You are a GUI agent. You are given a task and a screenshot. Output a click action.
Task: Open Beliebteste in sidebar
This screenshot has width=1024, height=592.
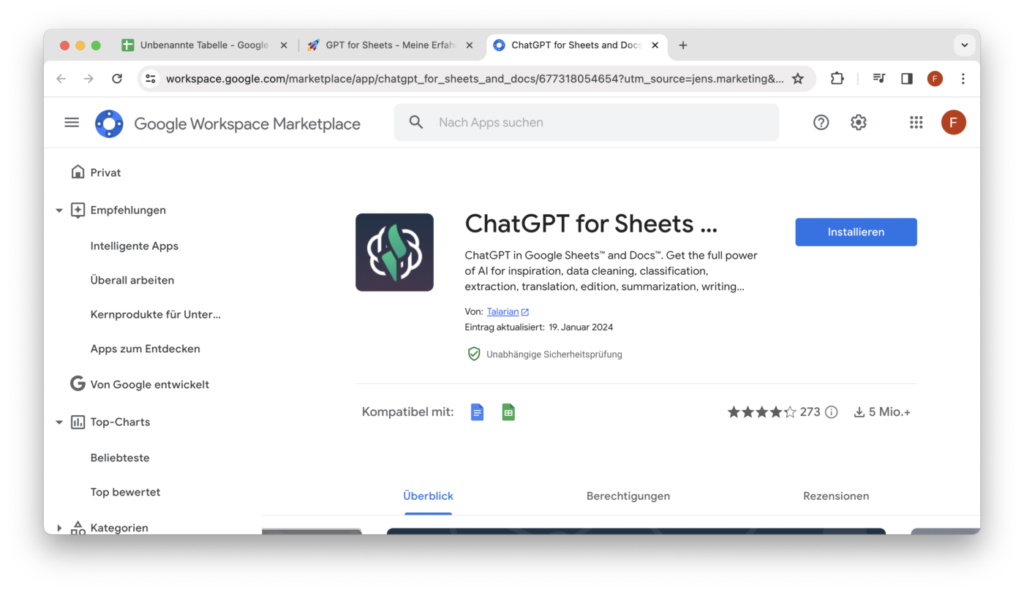[120, 457]
